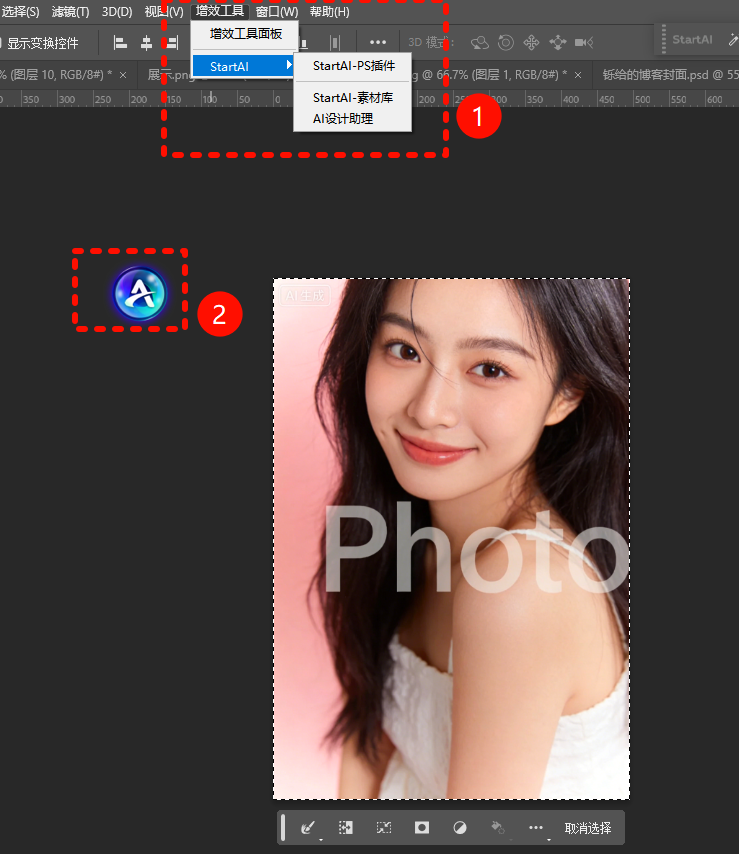
Task: Click the transform selection icon in bottom bar
Action: pos(384,828)
